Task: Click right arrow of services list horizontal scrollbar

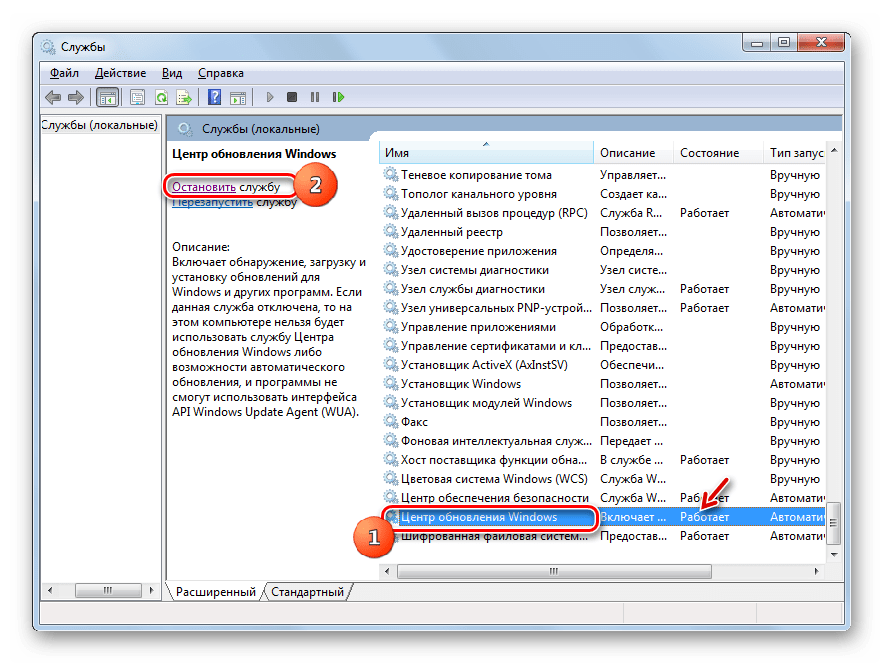Action: 816,571
